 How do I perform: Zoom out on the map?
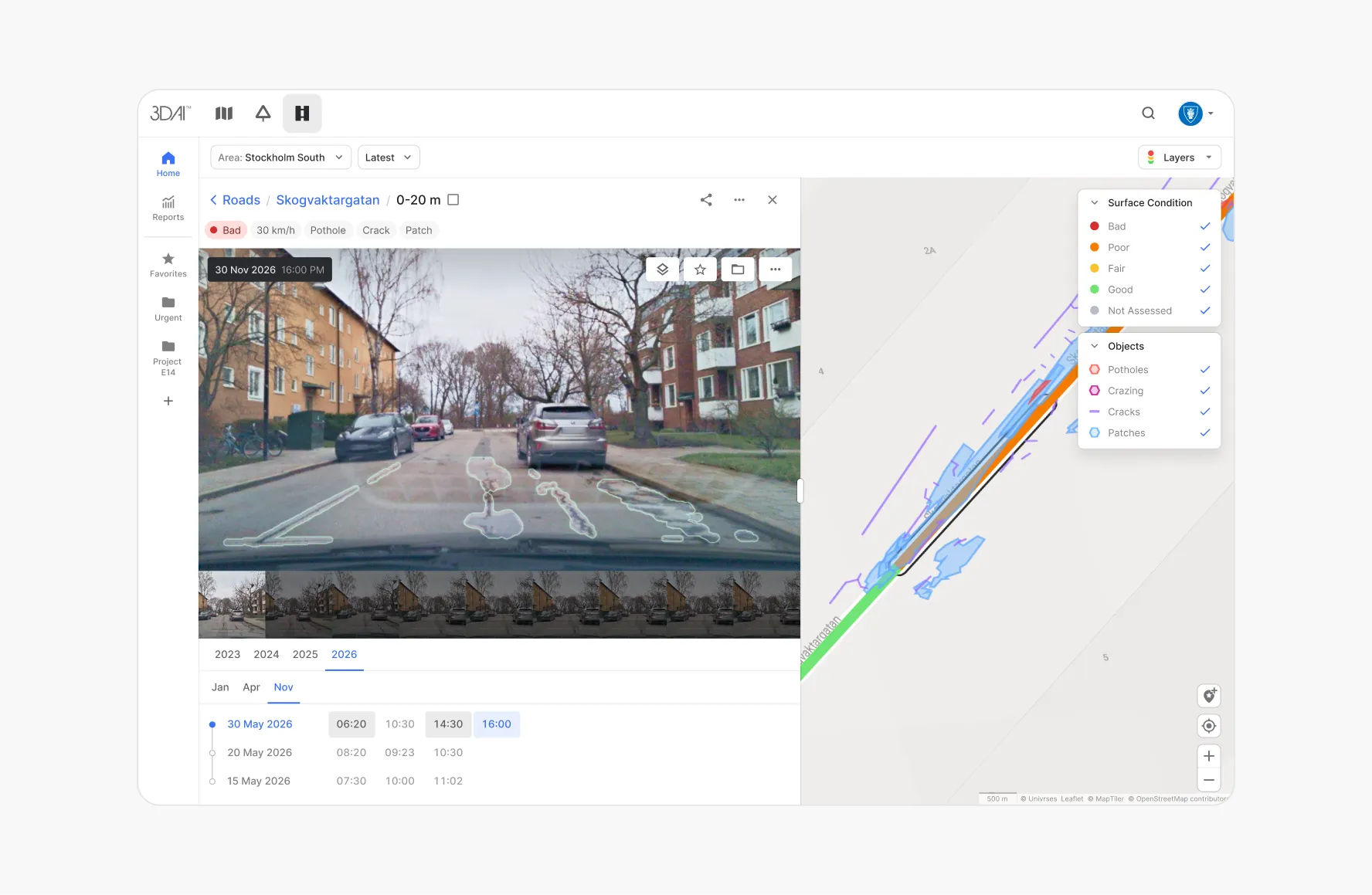(1209, 780)
